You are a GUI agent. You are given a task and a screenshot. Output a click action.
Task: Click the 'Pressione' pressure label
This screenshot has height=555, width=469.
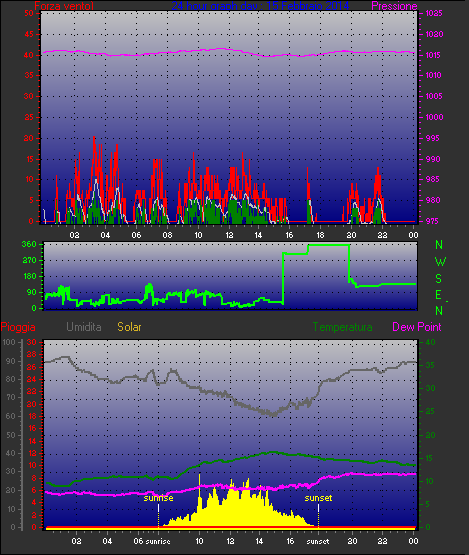tap(394, 6)
